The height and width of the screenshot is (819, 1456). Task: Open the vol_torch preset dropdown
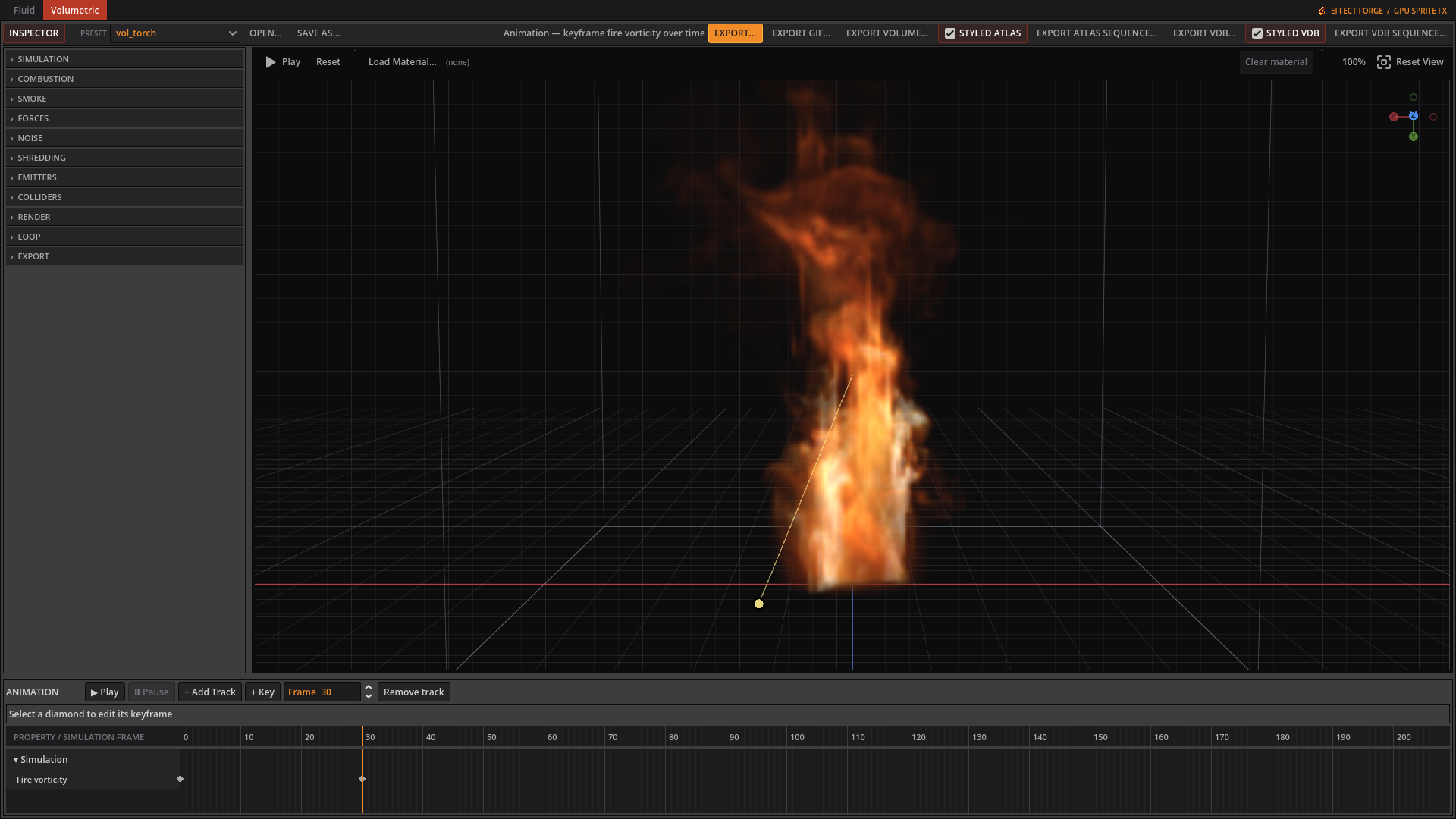pyautogui.click(x=175, y=33)
